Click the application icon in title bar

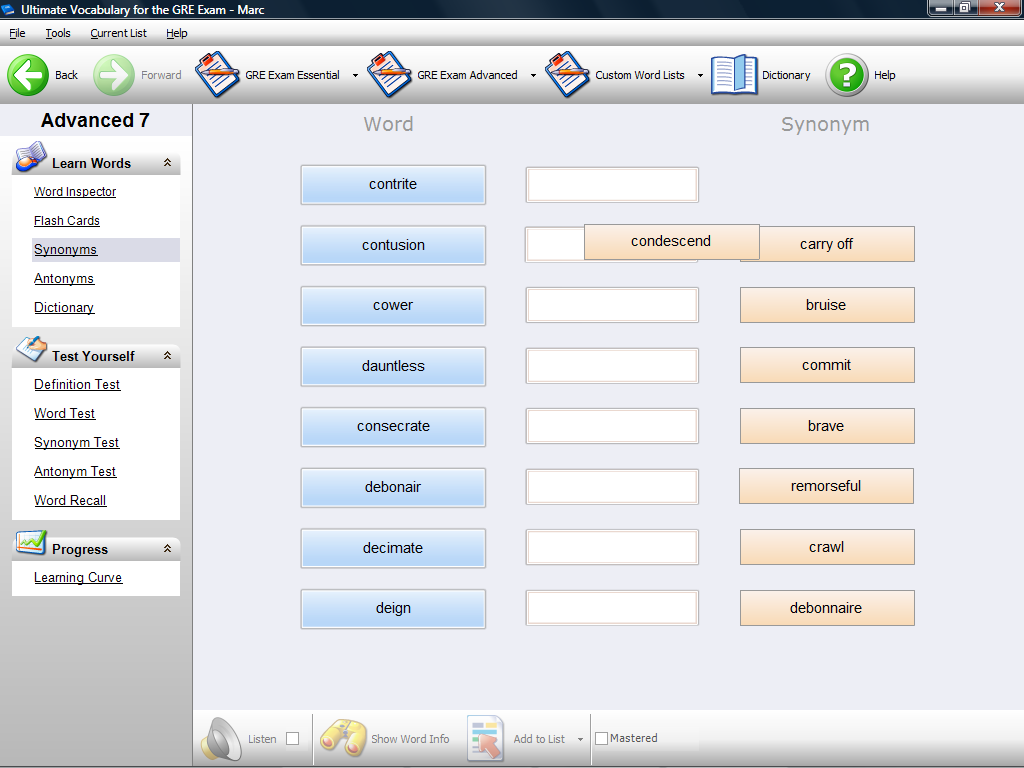(8, 10)
